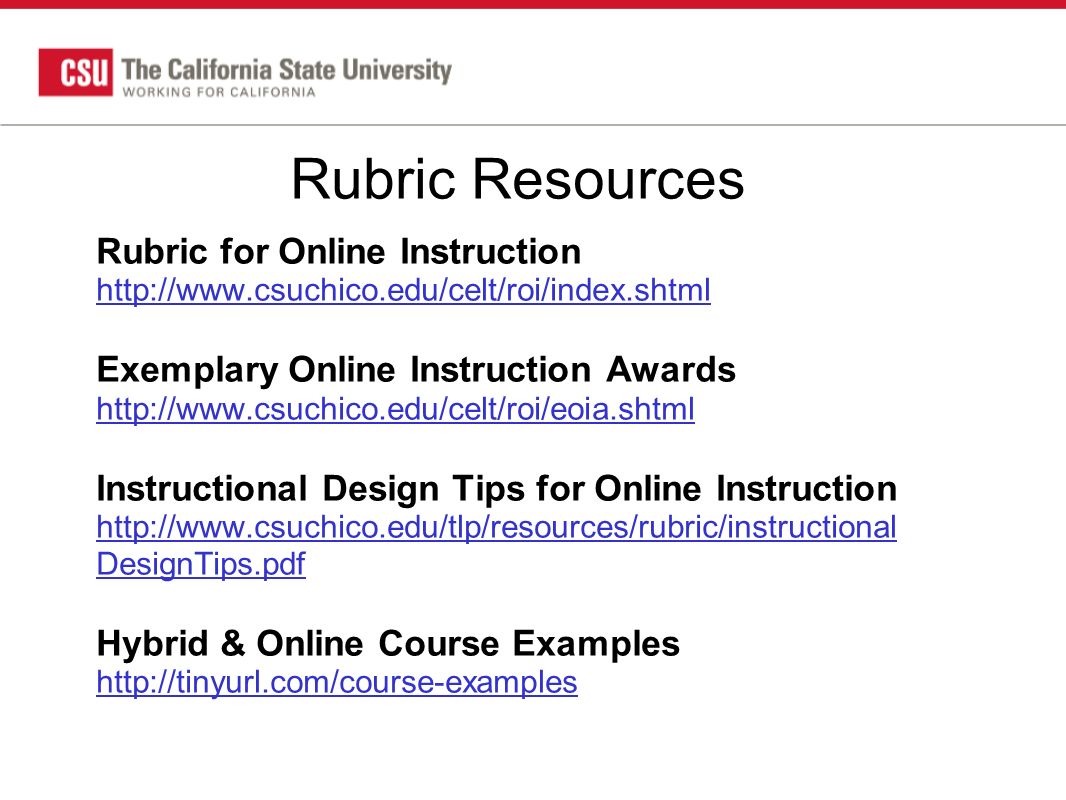Select the 'Rubric for Online Instruction' heading
Image resolution: width=1066 pixels, height=800 pixels.
coord(339,251)
